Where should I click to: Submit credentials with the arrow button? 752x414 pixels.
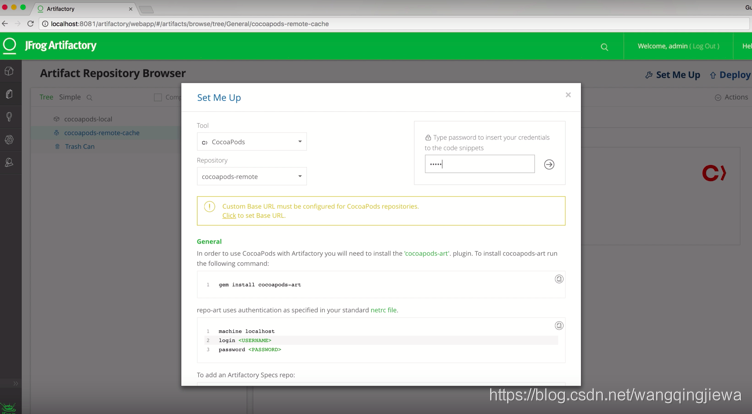coord(549,165)
